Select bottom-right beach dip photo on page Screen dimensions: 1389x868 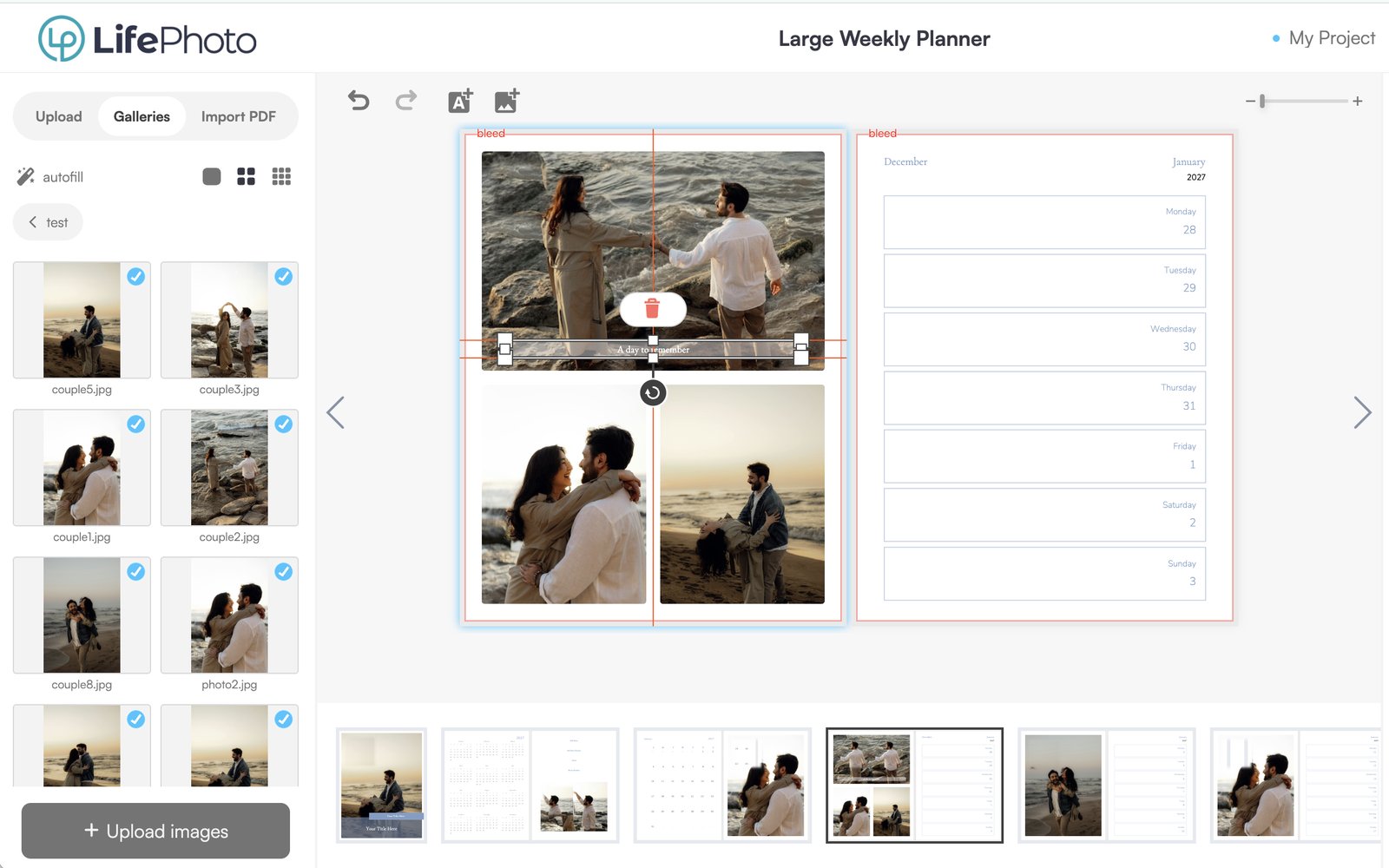coord(742,494)
